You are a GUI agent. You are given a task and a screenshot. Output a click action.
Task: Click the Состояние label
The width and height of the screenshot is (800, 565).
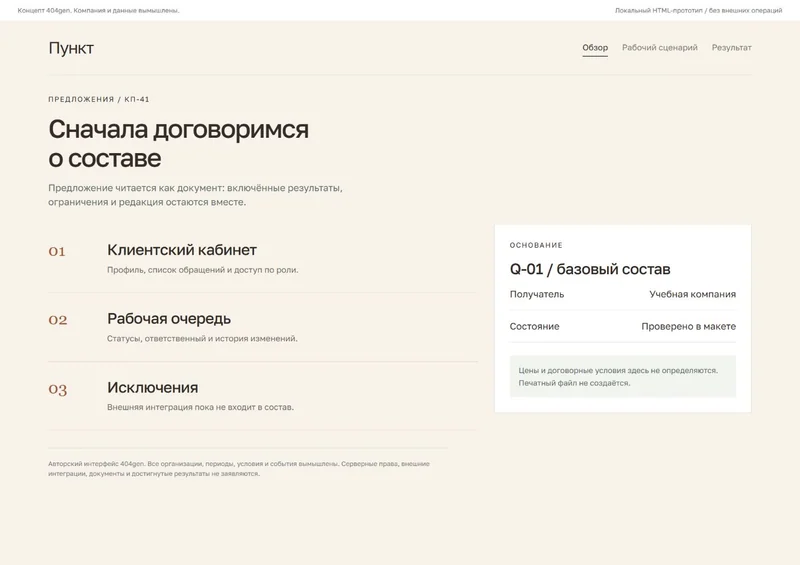534,326
